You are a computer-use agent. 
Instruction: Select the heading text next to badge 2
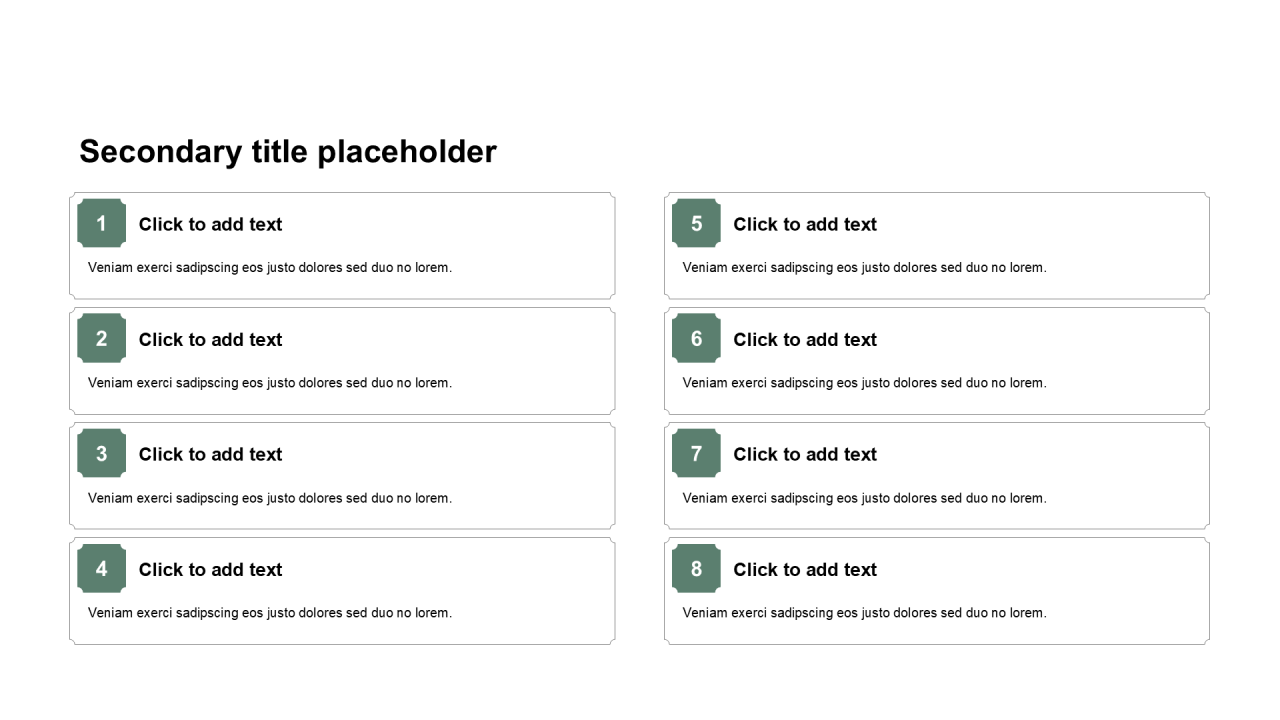point(210,339)
